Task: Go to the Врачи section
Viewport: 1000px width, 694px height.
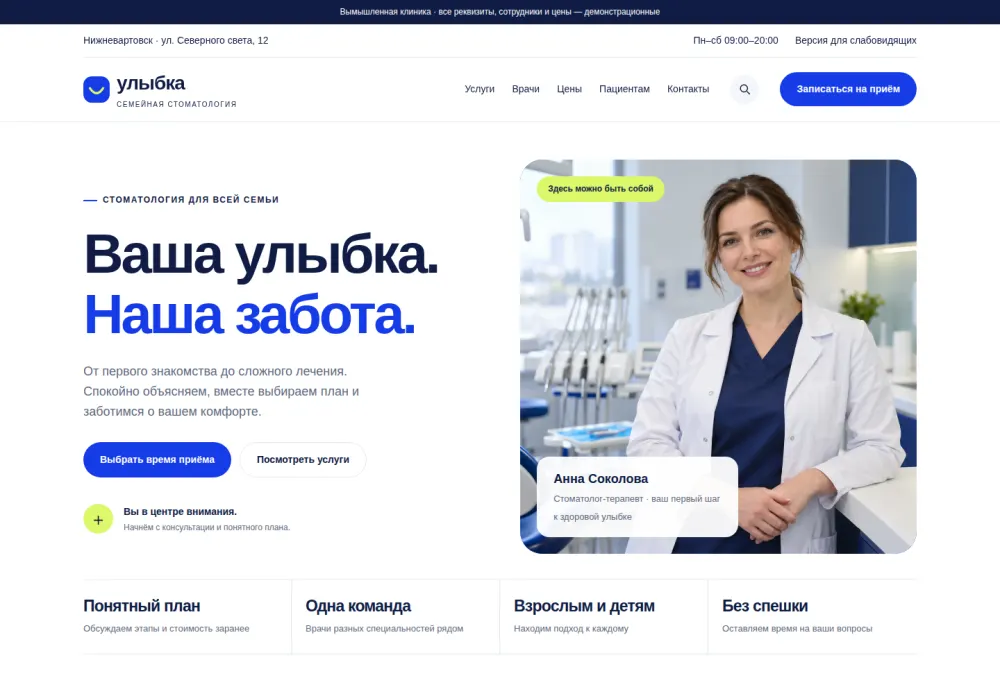Action: 526,89
